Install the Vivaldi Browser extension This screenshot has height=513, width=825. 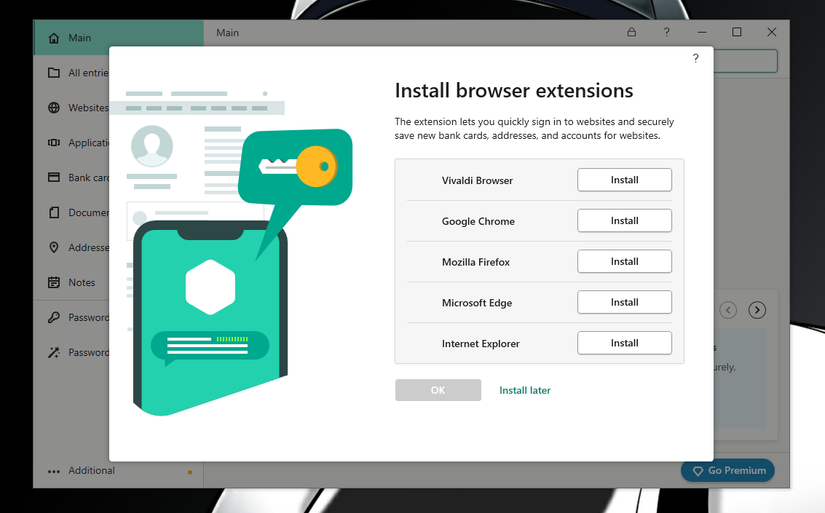624,180
